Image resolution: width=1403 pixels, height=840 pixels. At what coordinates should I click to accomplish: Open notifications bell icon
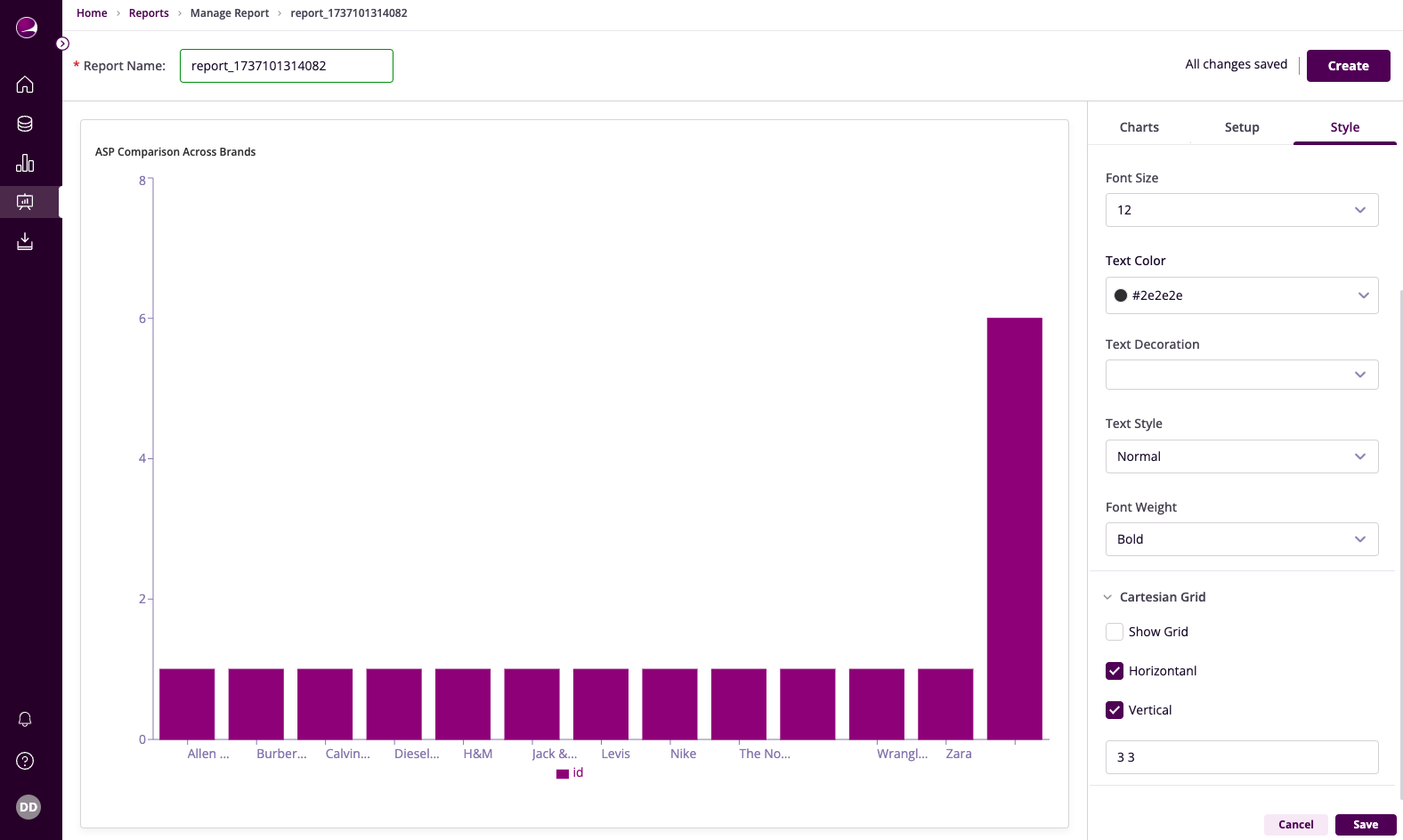click(x=25, y=719)
